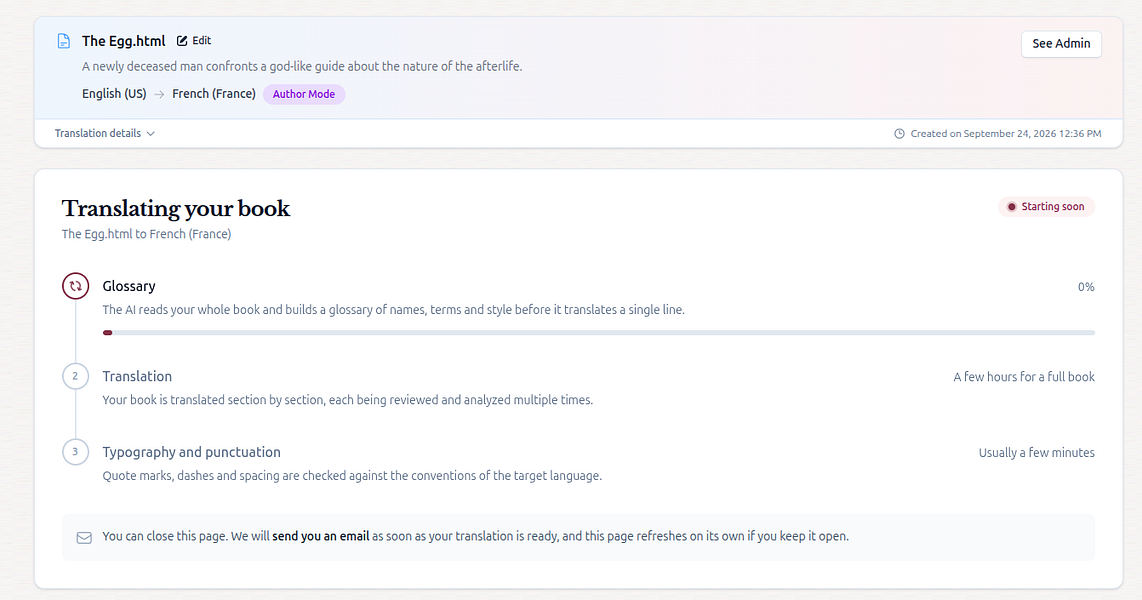Viewport: 1142px width, 600px height.
Task: Click the Author Mode badge
Action: pyautogui.click(x=304, y=94)
